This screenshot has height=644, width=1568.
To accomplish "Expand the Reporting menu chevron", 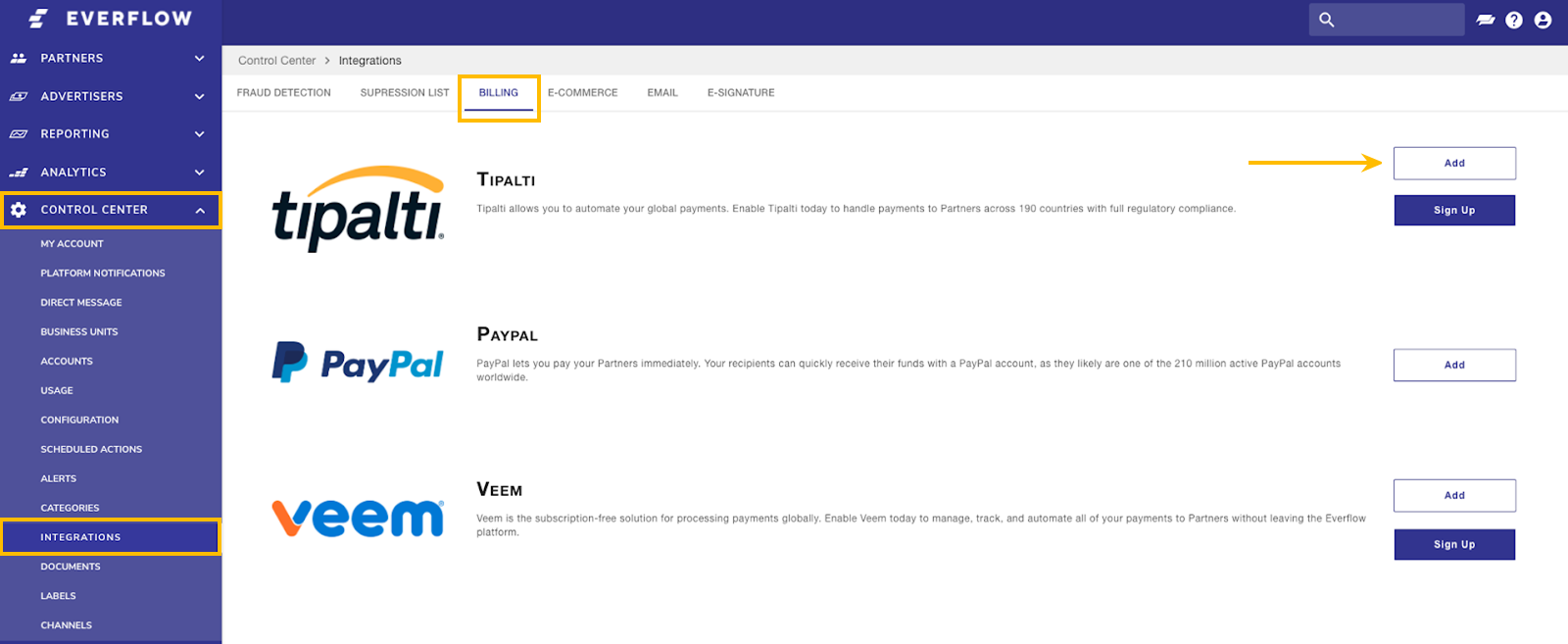I will click(x=200, y=134).
